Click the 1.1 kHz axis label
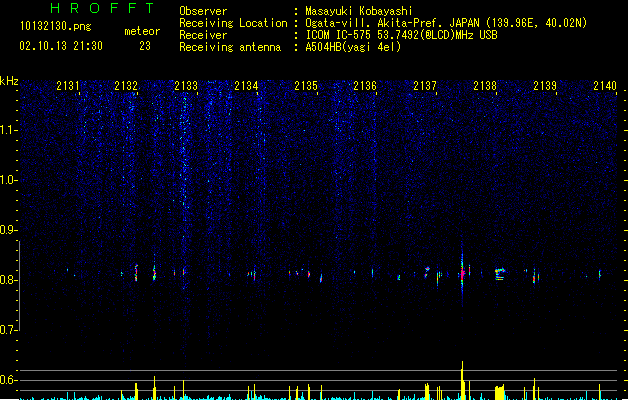 [x=8, y=130]
